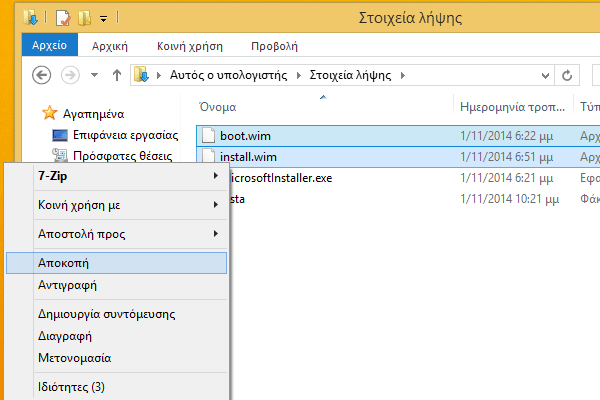The width and height of the screenshot is (600, 400).
Task: Open the address bar history dropdown
Action: 545,75
